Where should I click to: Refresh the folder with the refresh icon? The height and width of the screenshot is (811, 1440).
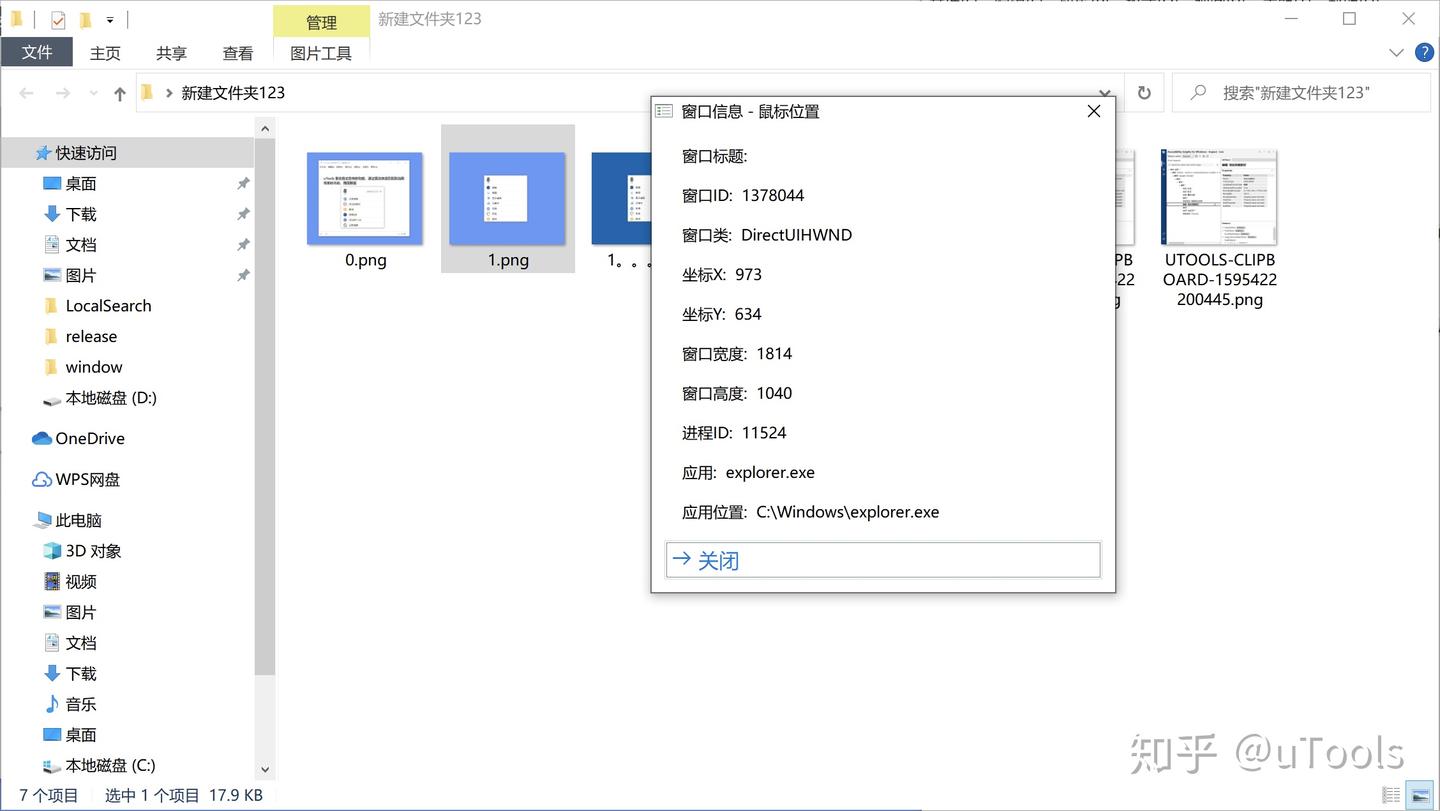point(1143,92)
